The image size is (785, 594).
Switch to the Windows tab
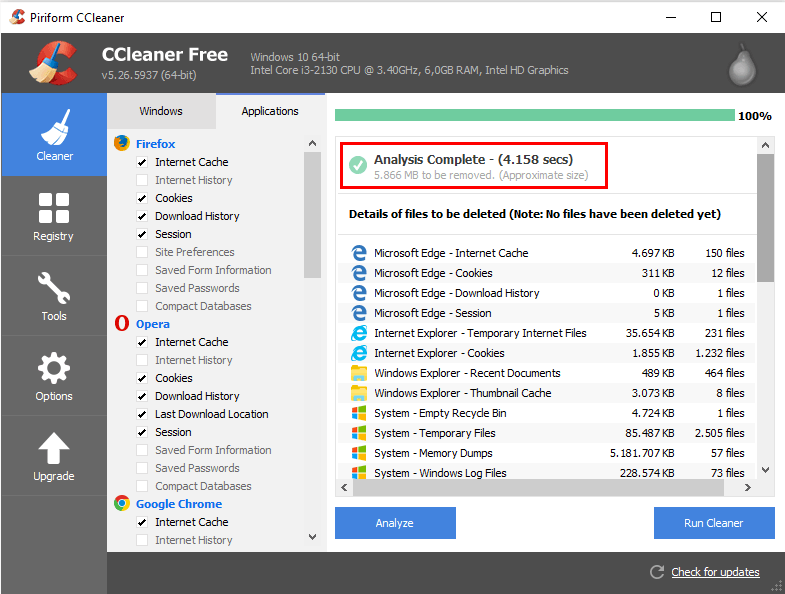[161, 111]
